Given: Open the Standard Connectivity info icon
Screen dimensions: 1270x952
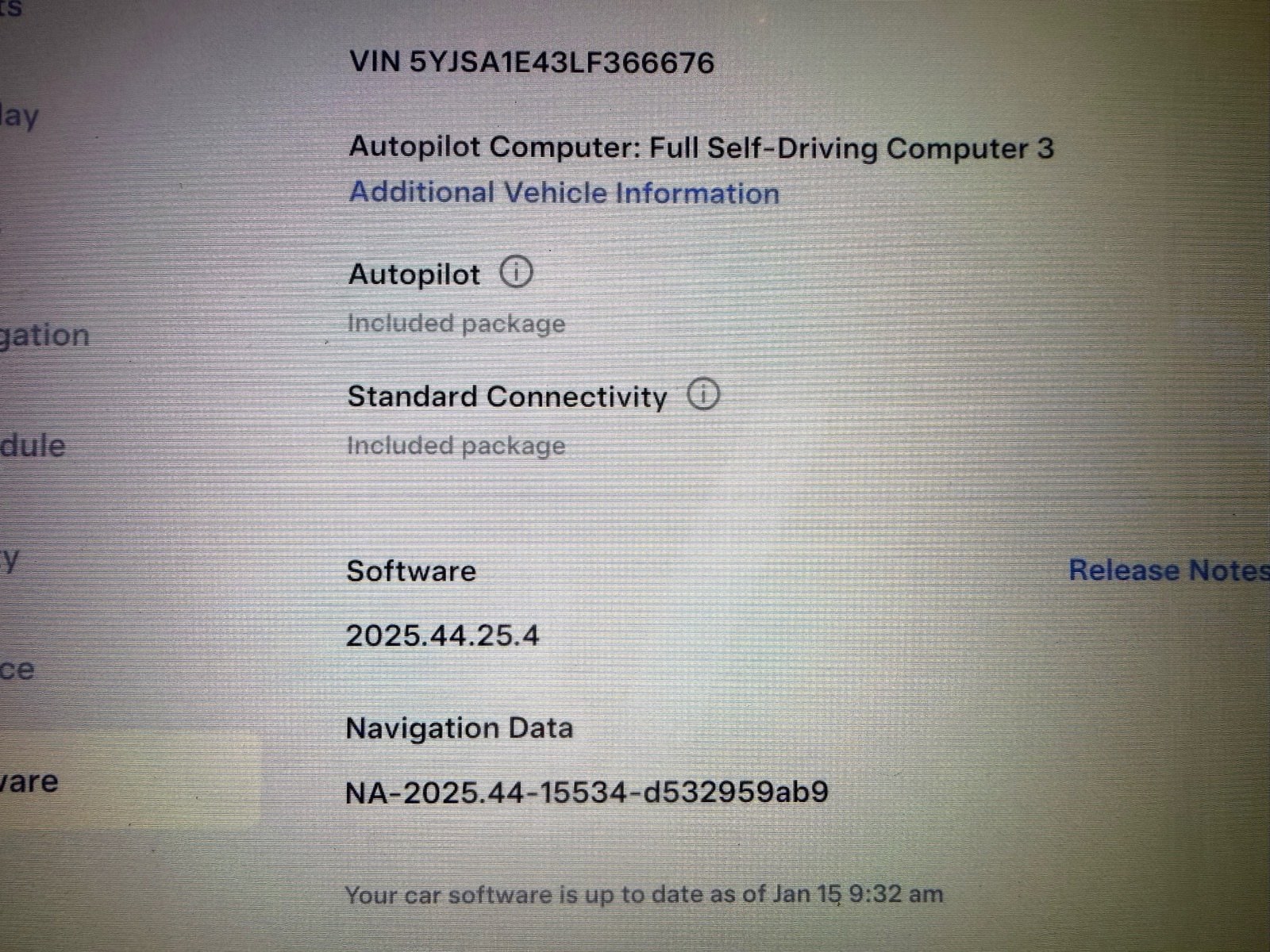Looking at the screenshot, I should (703, 394).
